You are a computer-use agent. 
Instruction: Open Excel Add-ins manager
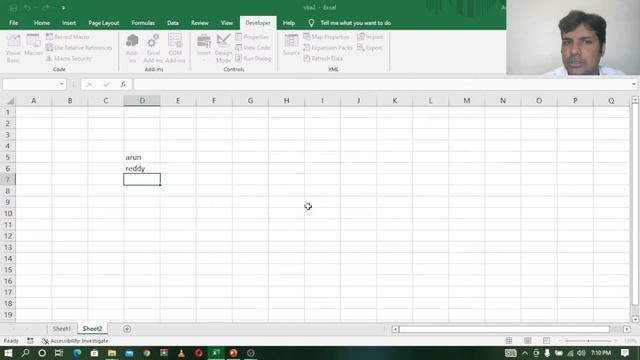(153, 48)
